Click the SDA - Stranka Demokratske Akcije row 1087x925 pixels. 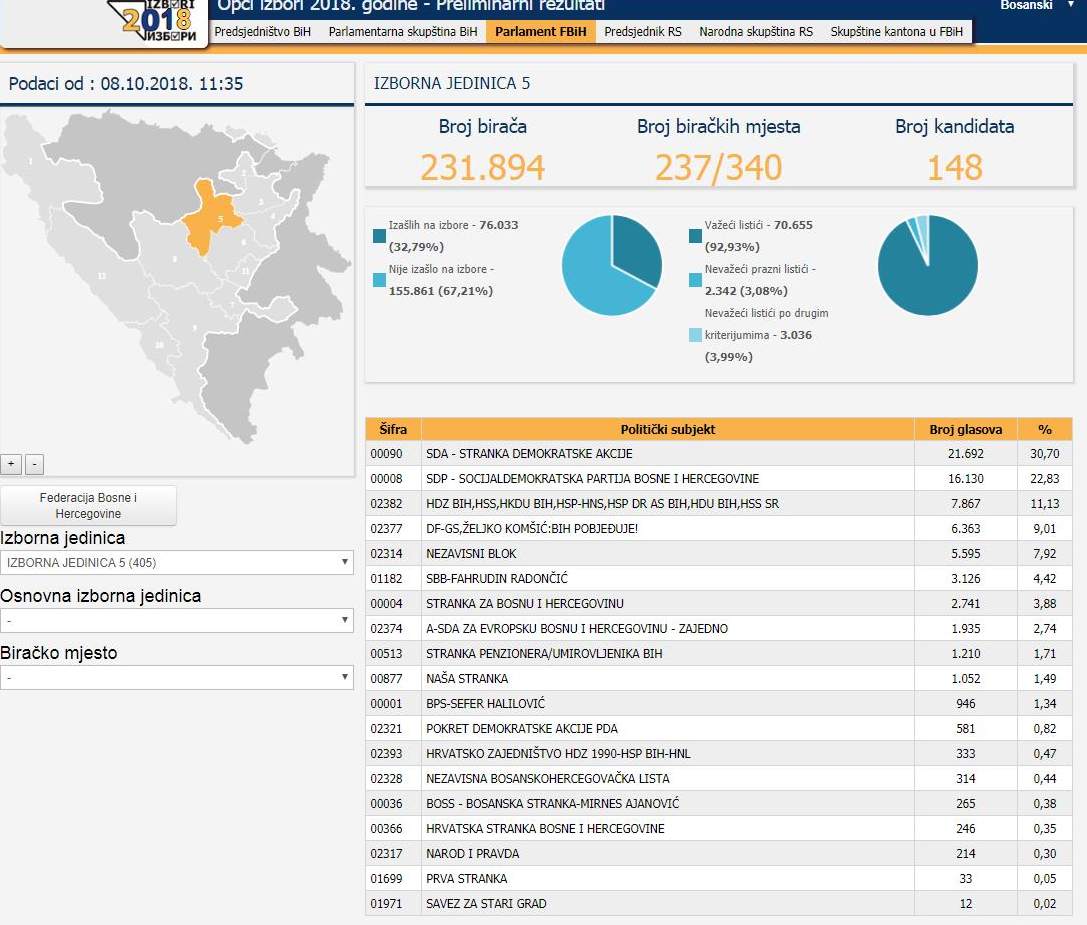pos(667,454)
